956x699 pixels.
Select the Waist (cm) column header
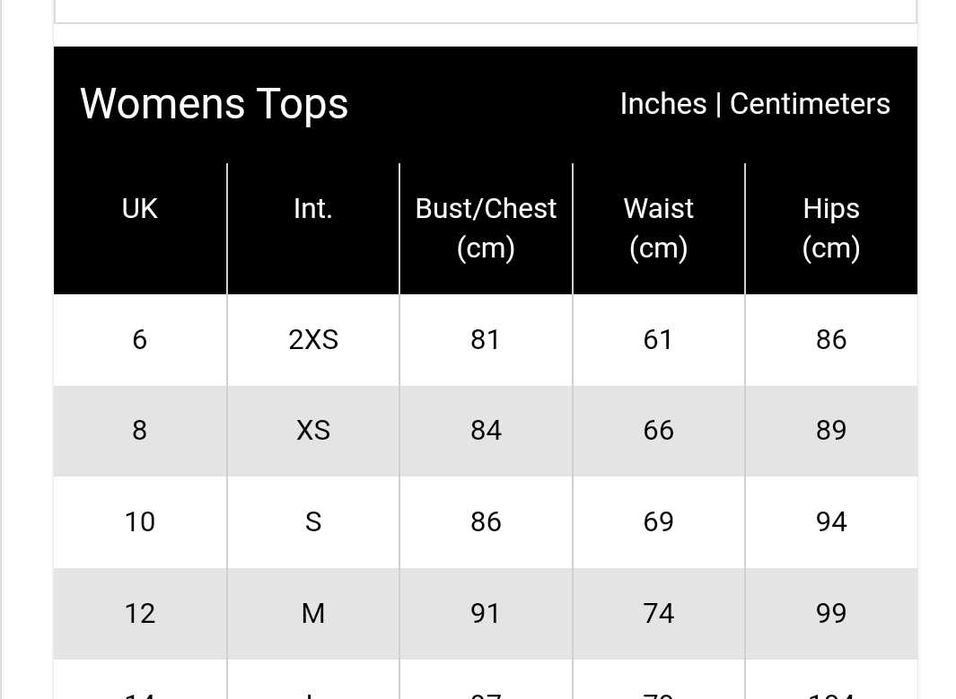658,227
